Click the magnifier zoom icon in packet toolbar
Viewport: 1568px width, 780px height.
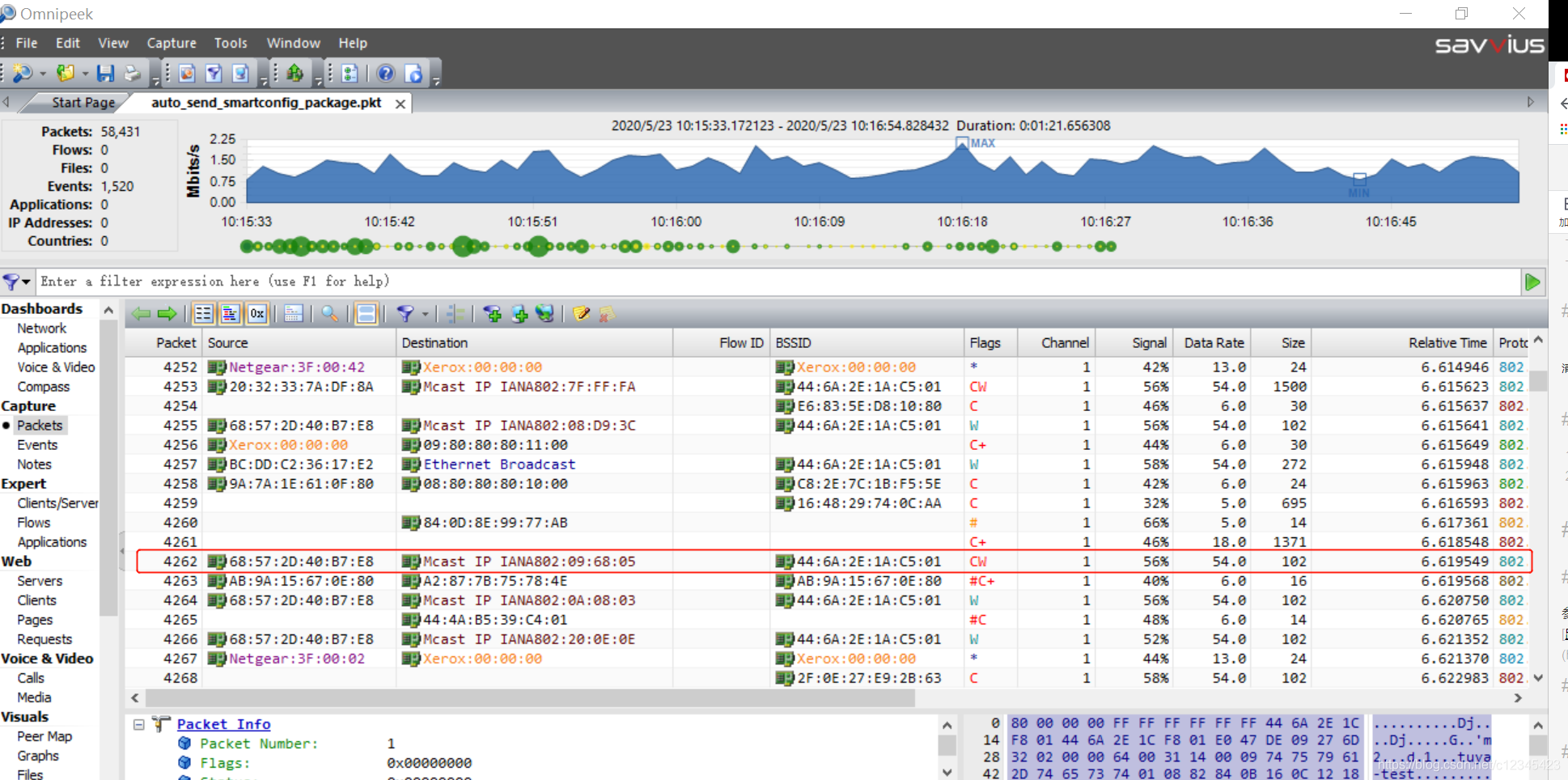click(x=330, y=314)
